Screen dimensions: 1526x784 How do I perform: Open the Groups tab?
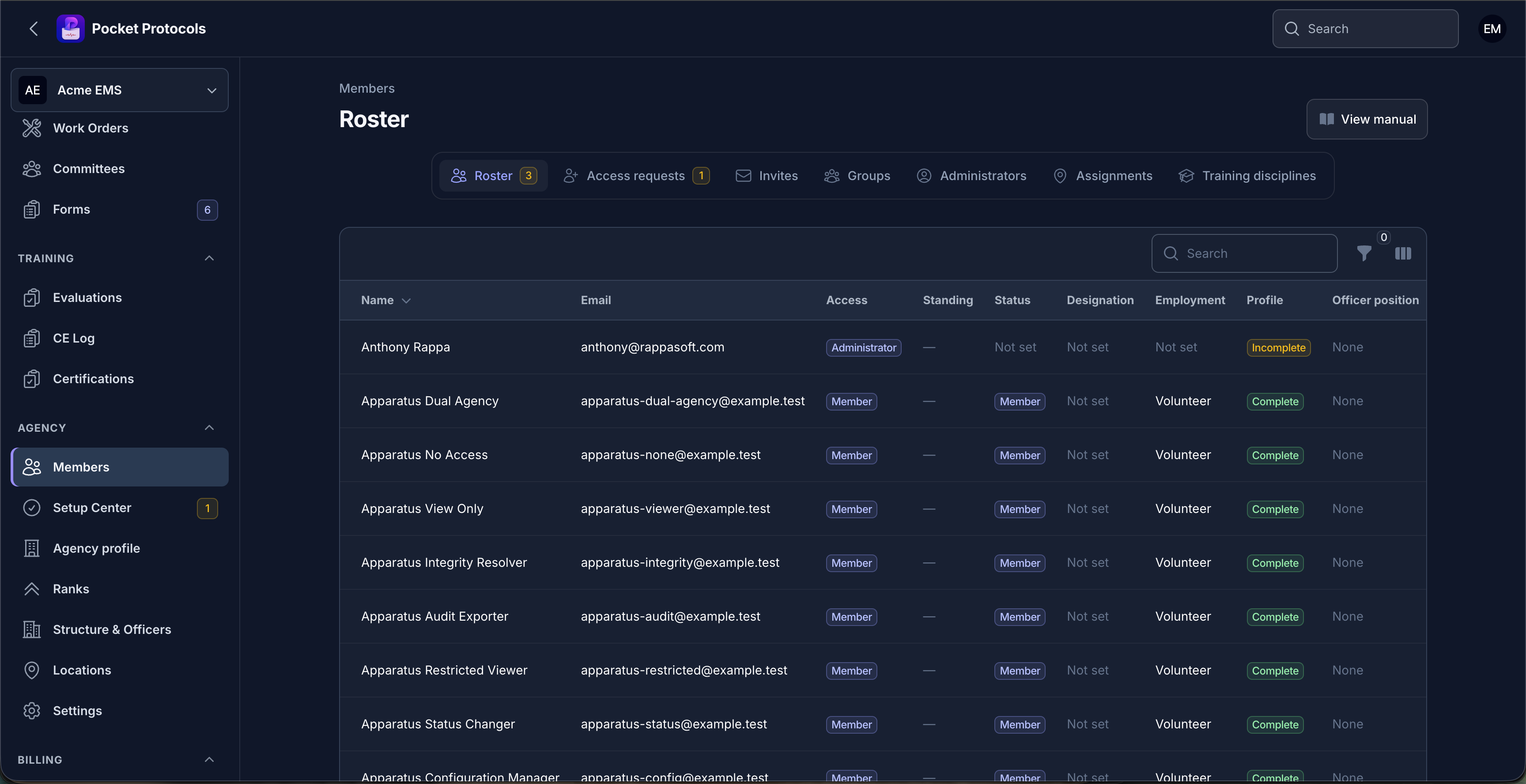857,176
